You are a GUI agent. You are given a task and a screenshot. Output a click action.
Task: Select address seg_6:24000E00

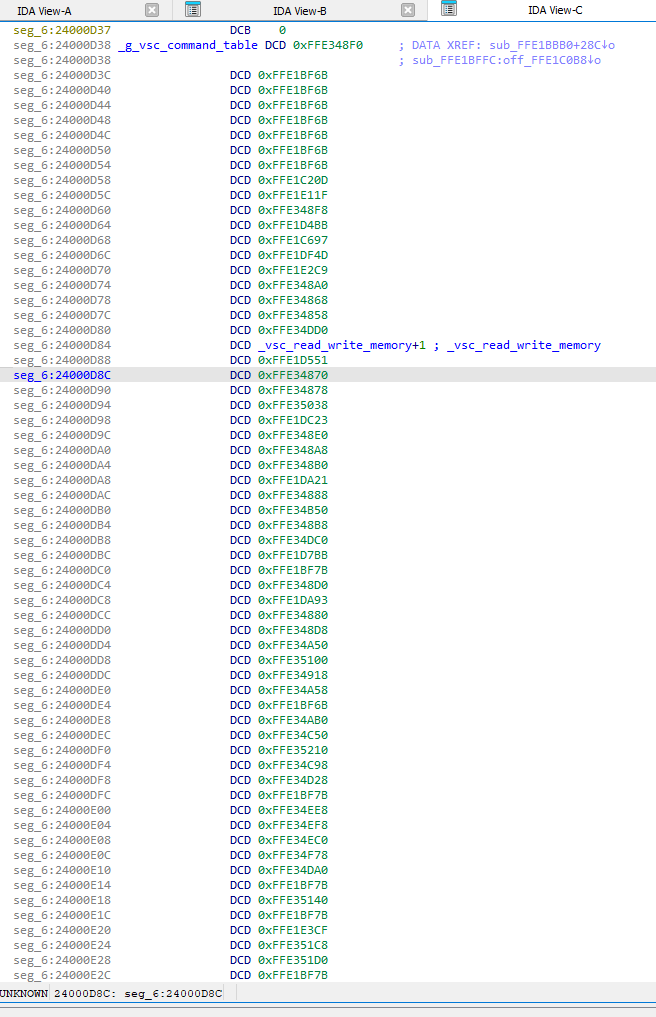62,810
